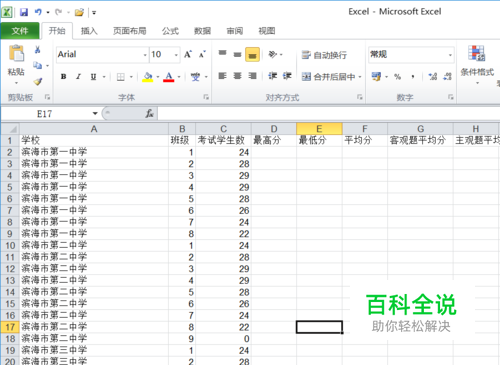Apply comma style number format
The width and height of the screenshot is (500, 365).
click(x=413, y=77)
